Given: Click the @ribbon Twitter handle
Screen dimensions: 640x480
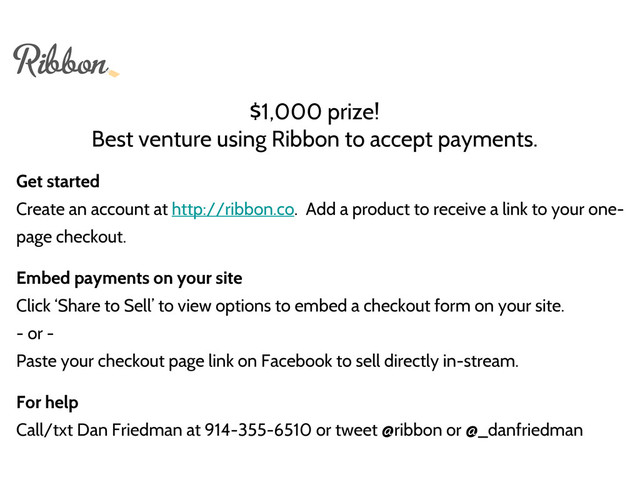Looking at the screenshot, I should coord(412,431).
